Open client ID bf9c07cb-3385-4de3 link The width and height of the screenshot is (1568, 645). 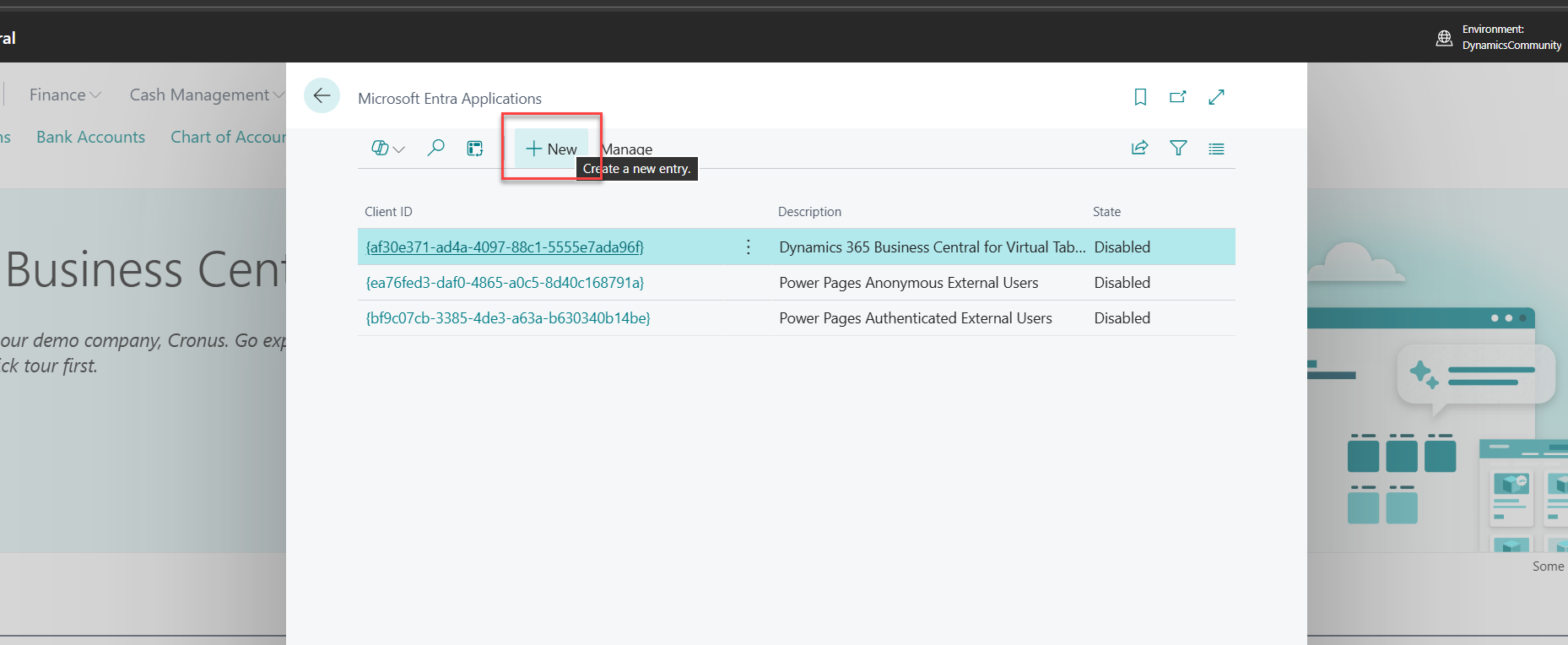pyautogui.click(x=508, y=318)
